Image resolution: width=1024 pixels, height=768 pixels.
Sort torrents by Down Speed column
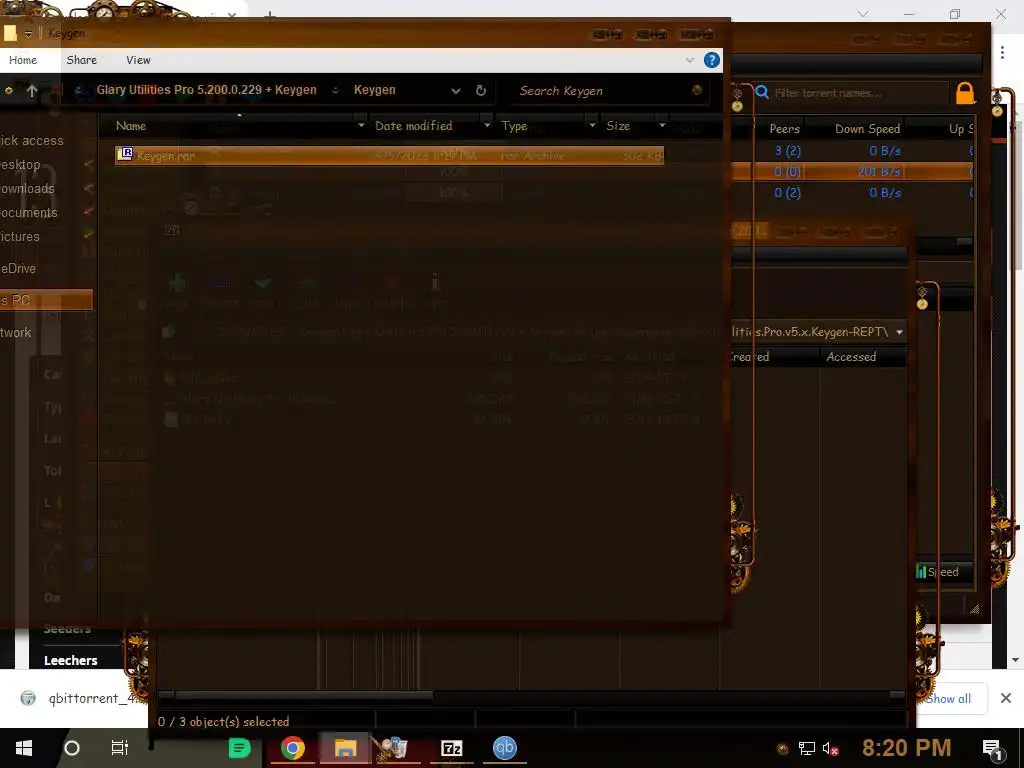click(x=867, y=129)
